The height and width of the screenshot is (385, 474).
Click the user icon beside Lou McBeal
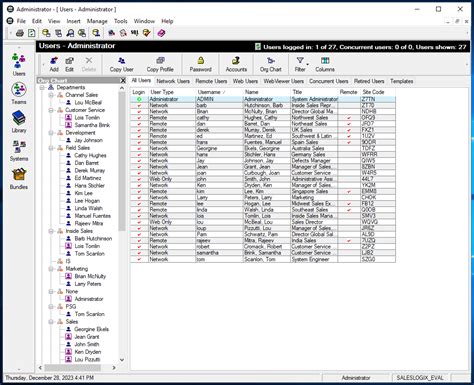coord(68,102)
